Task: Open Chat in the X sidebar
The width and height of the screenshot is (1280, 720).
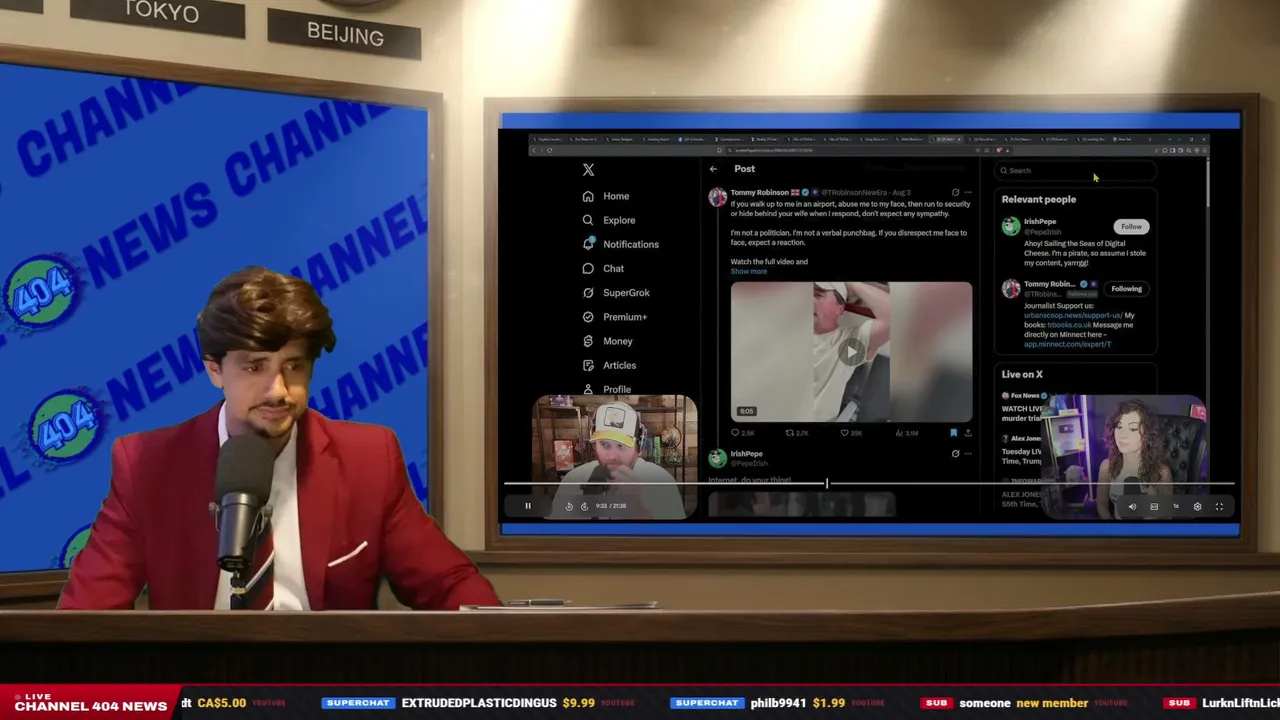Action: coord(603,268)
